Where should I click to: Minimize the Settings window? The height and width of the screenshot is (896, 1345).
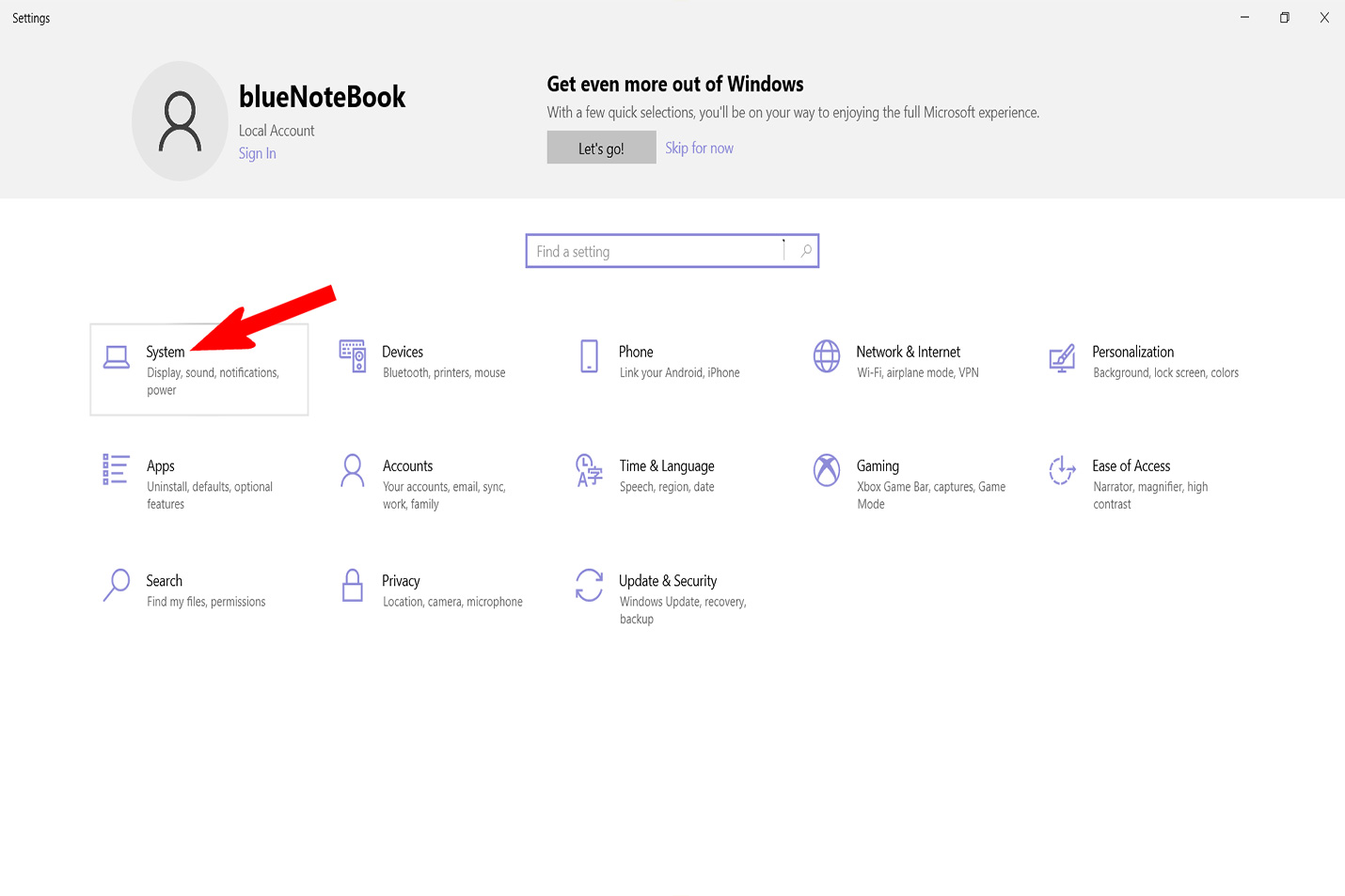click(x=1244, y=17)
